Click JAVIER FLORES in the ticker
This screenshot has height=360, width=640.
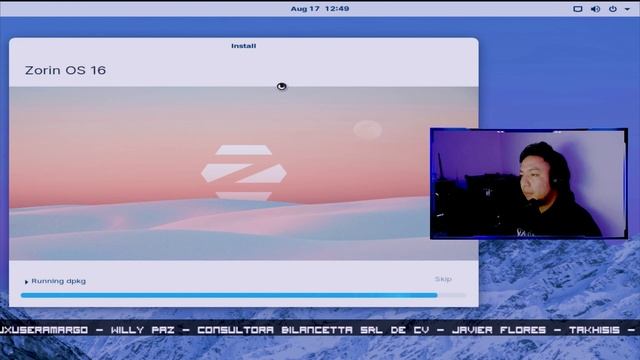pyautogui.click(x=499, y=330)
